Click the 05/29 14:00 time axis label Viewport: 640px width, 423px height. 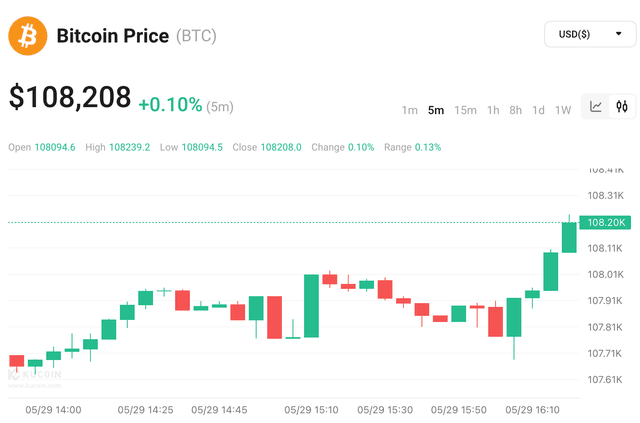coord(53,410)
